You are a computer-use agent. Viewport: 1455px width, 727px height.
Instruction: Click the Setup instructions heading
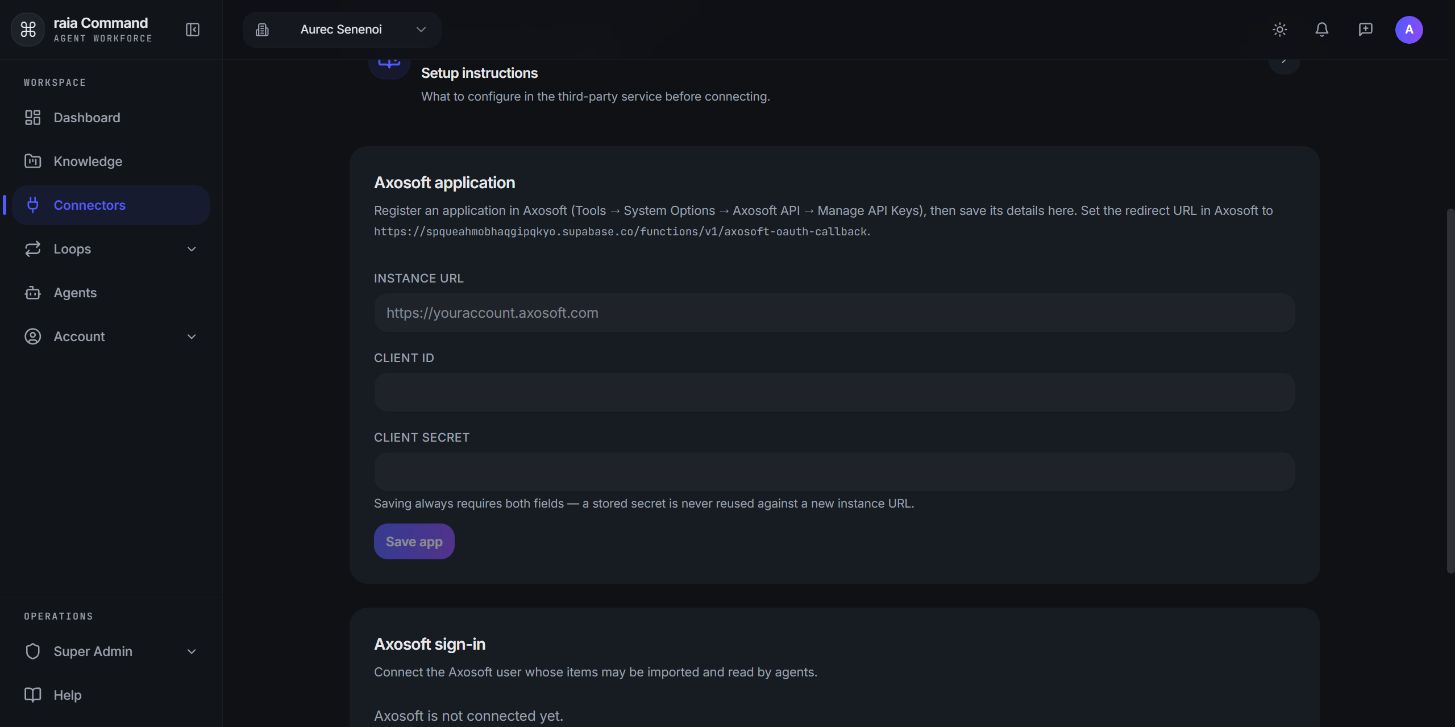[479, 73]
